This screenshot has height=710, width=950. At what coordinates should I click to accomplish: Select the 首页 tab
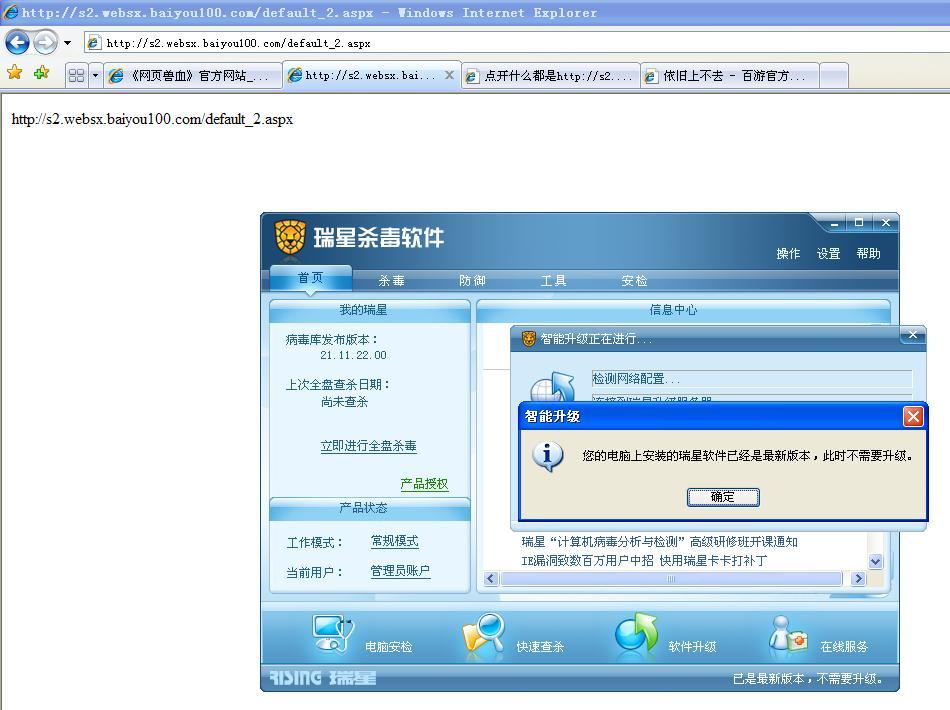(x=311, y=278)
